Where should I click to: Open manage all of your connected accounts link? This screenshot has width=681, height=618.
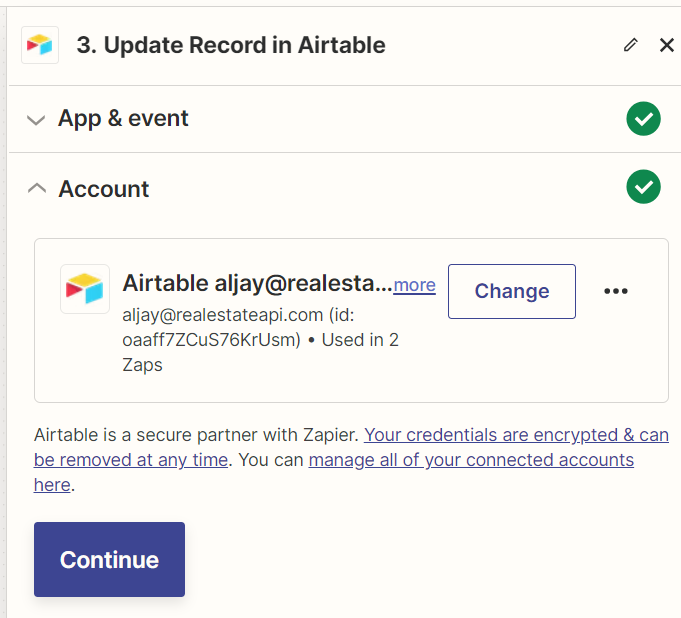pyautogui.click(x=334, y=472)
